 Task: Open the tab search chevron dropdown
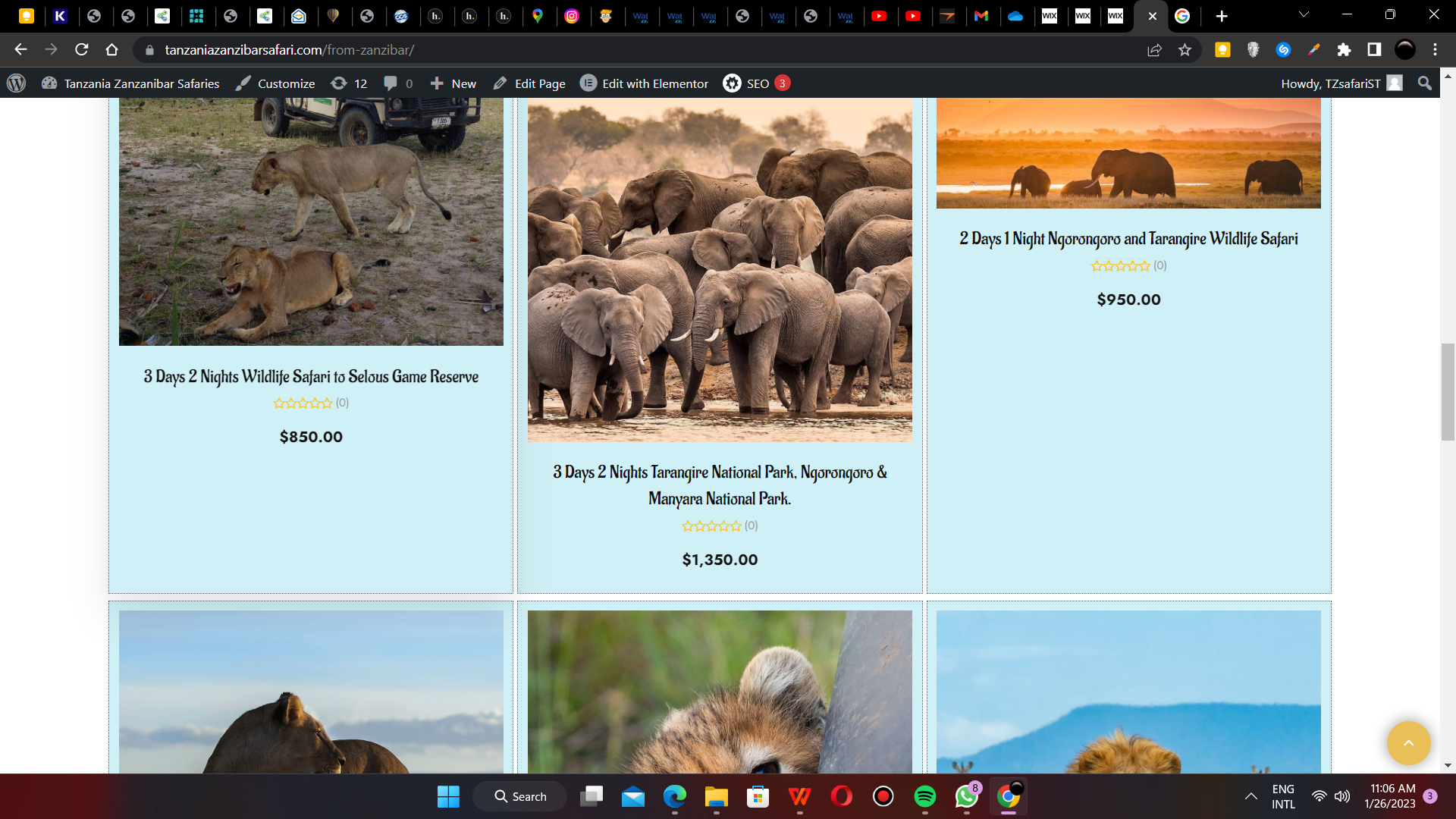(x=1304, y=14)
